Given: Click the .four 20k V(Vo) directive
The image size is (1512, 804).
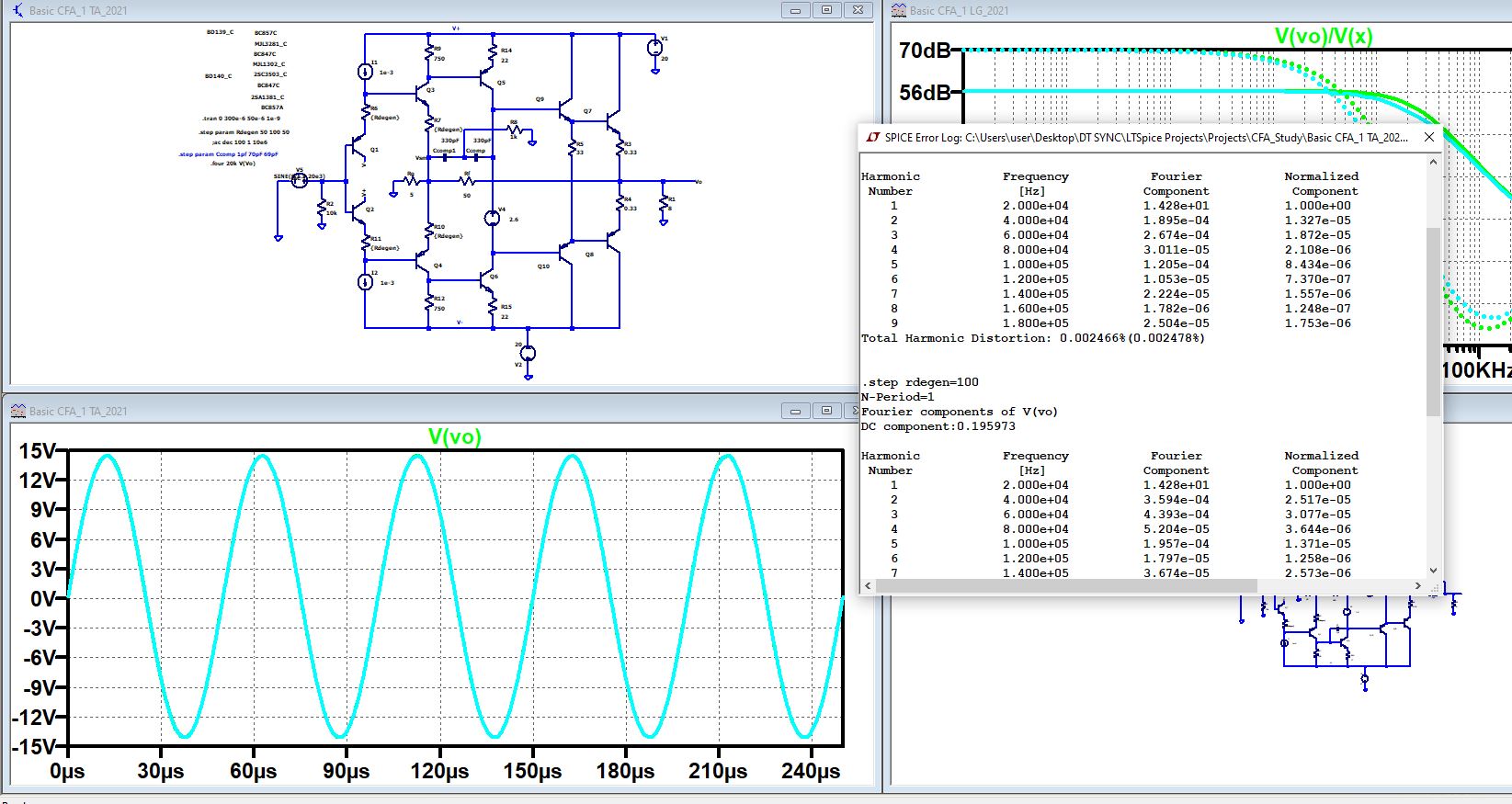Looking at the screenshot, I should 233,164.
